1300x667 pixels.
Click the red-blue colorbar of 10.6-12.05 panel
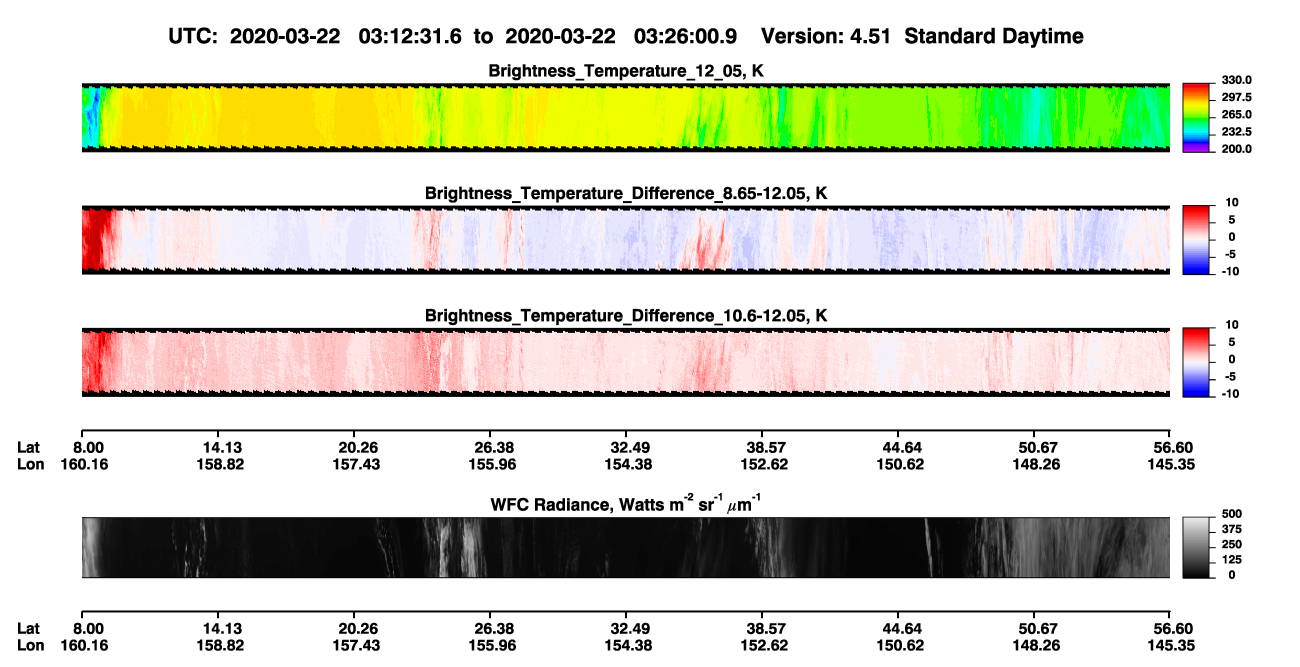click(x=1197, y=362)
